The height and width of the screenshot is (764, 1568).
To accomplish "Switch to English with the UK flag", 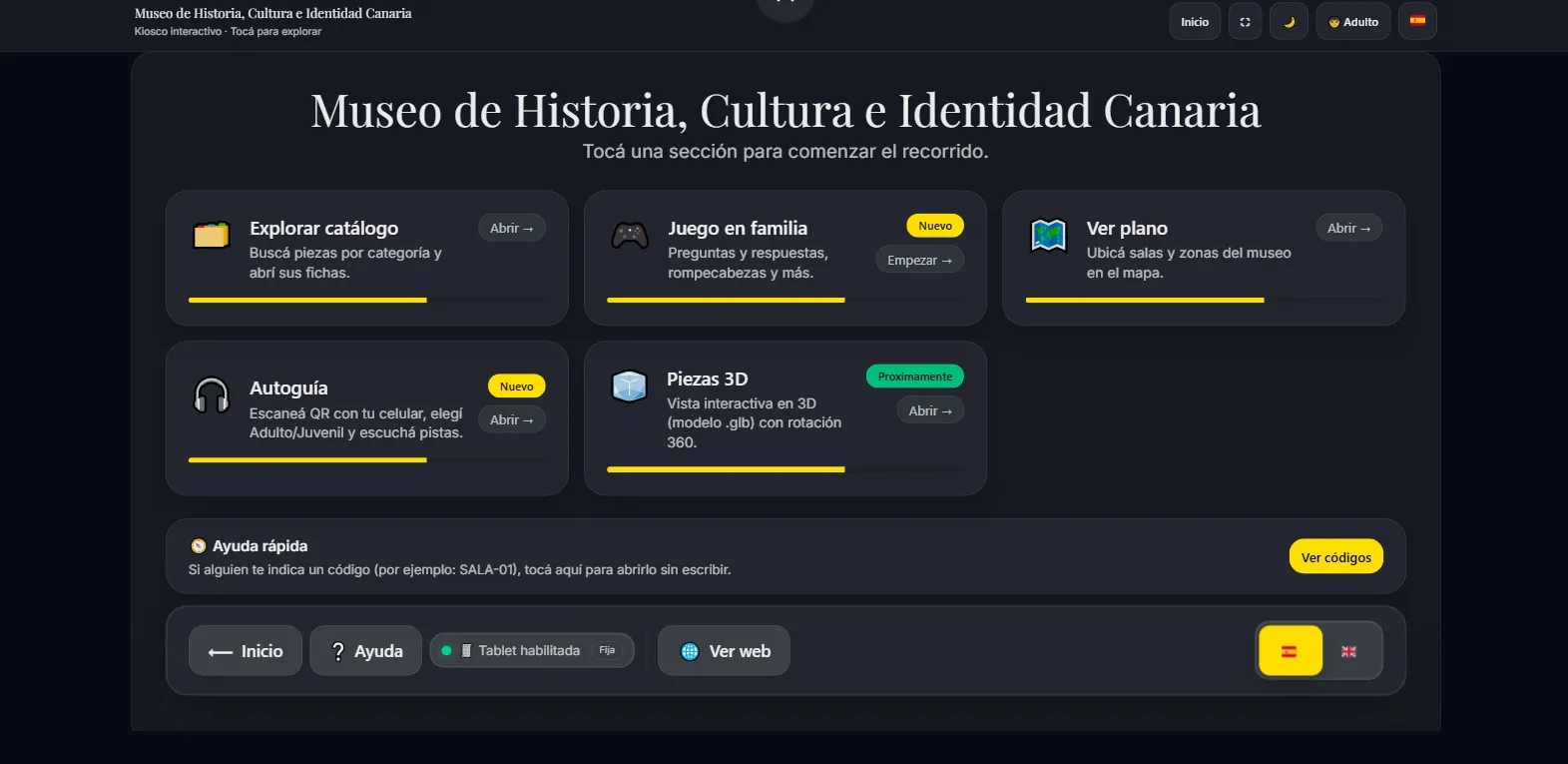I will click(1348, 651).
